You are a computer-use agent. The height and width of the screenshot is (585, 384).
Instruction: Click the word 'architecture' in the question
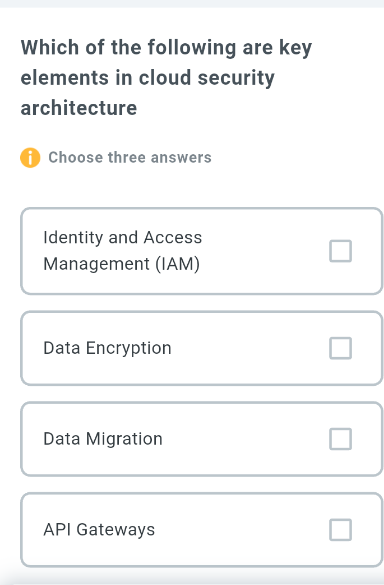79,108
